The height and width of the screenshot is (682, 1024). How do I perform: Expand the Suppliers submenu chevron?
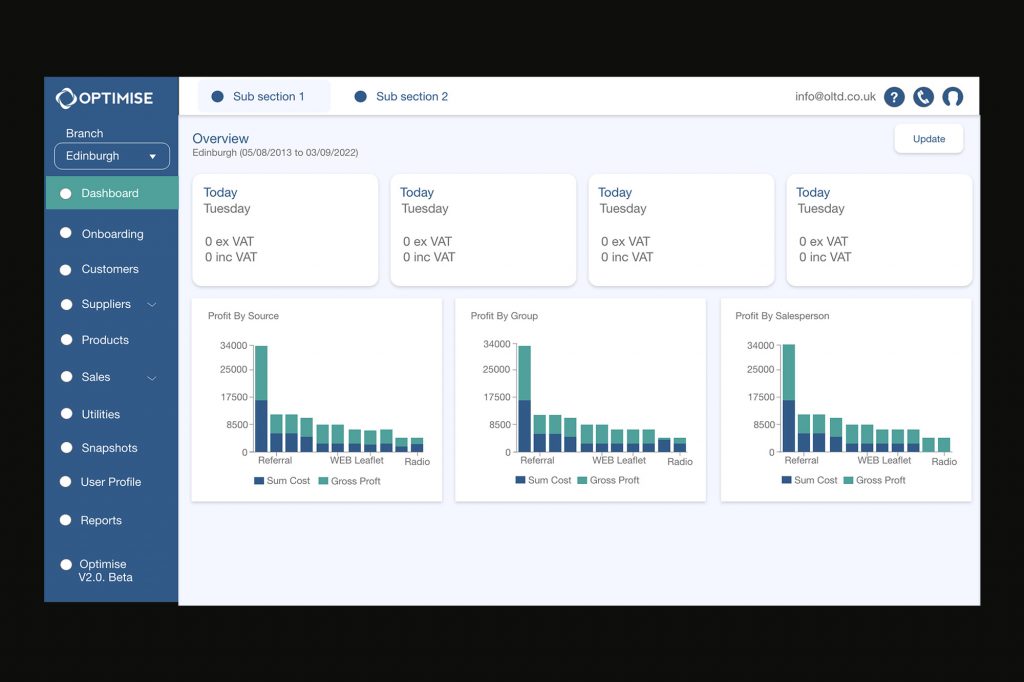click(152, 304)
